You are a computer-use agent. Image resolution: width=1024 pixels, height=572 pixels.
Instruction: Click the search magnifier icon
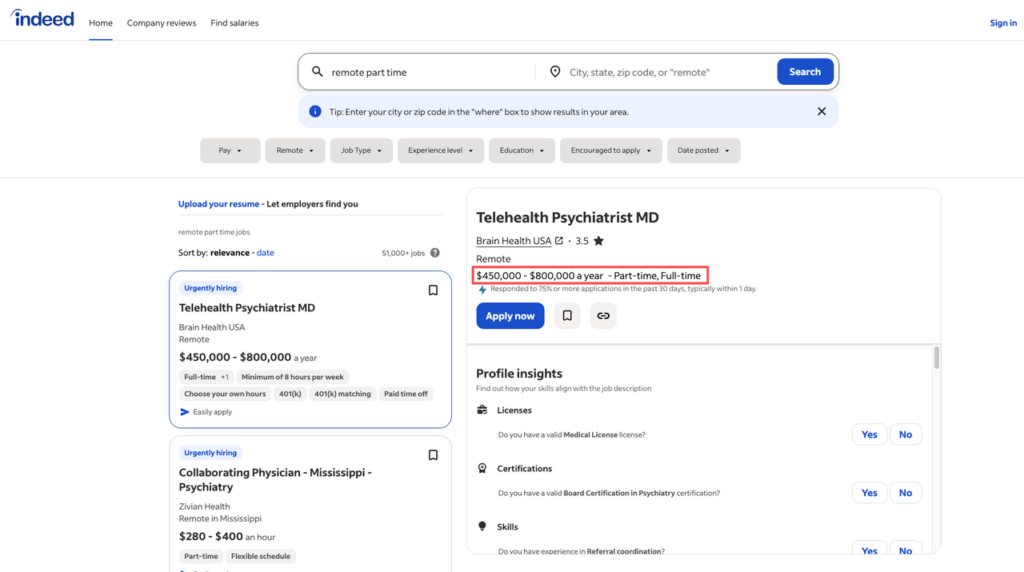coord(317,72)
